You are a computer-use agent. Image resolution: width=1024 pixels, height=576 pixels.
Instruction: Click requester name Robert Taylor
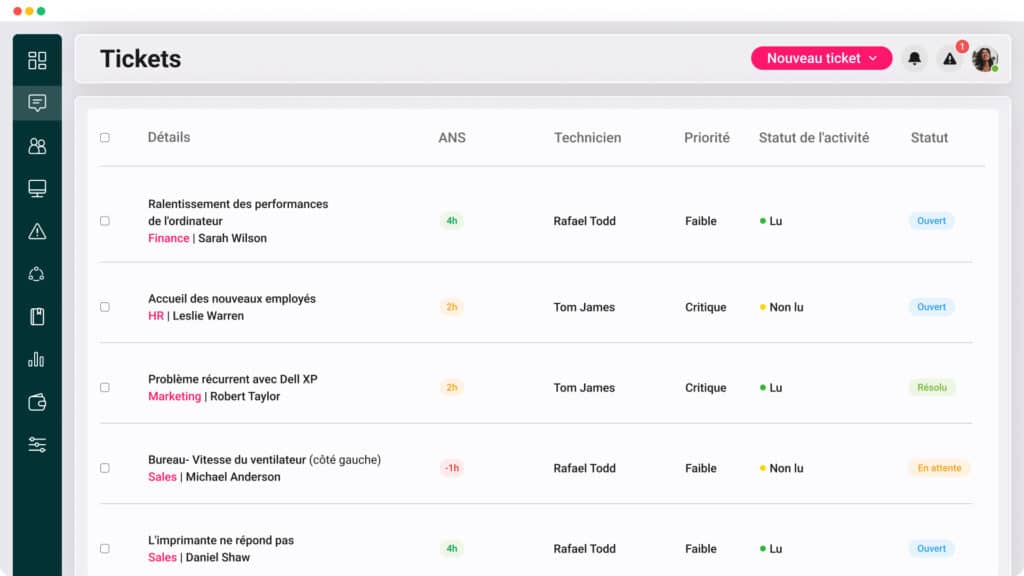coord(245,396)
